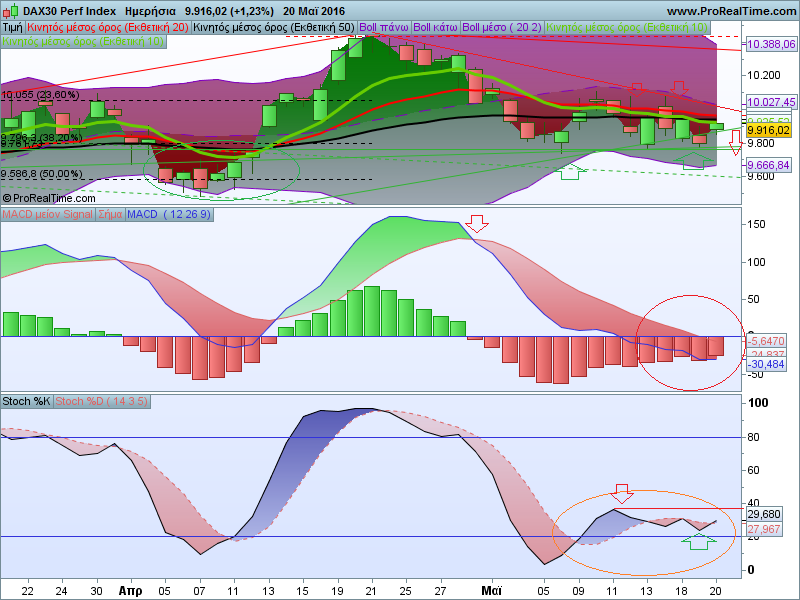Image resolution: width=800 pixels, height=600 pixels.
Task: Click the 24 date marker on time axis
Action: (62, 591)
